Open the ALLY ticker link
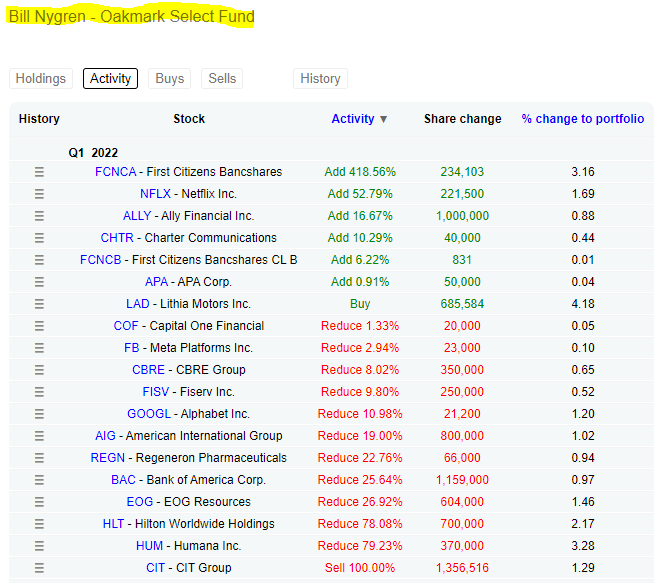Viewport: 665px width, 583px height. [137, 216]
